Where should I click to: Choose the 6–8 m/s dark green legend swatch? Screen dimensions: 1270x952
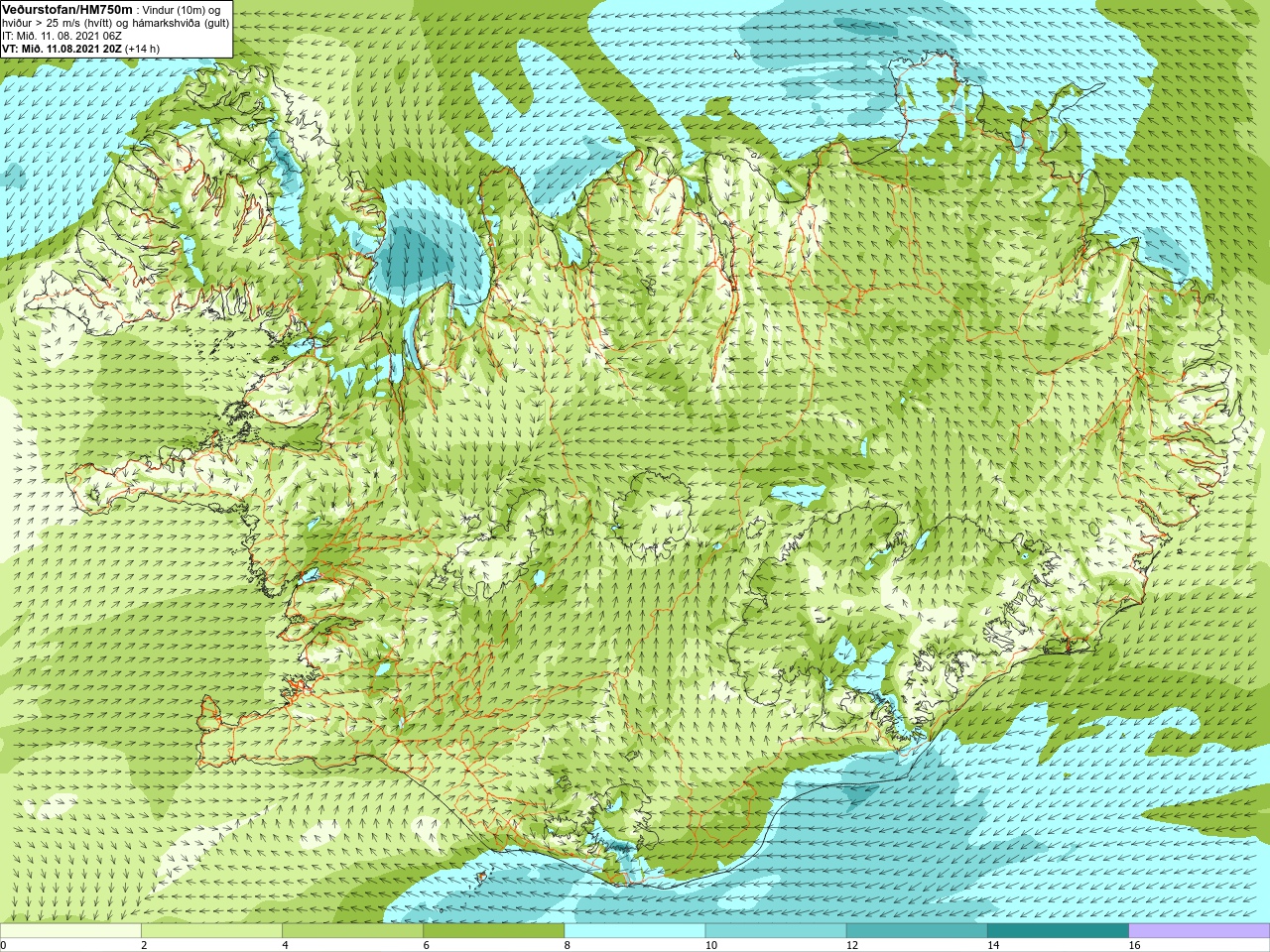click(493, 931)
